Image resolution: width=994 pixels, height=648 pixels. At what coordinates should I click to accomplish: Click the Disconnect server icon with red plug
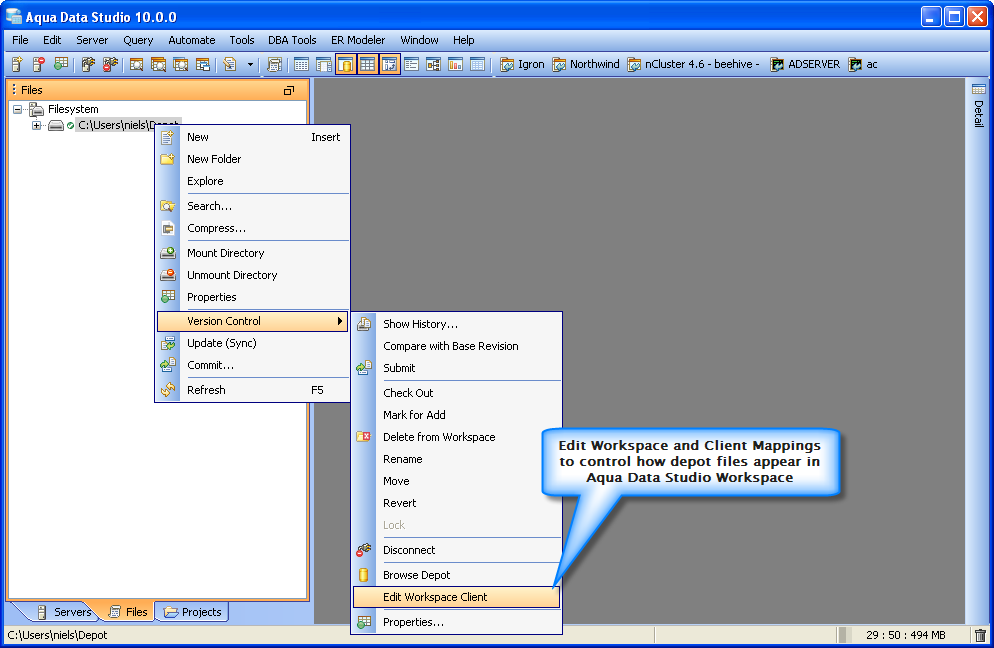click(x=110, y=64)
